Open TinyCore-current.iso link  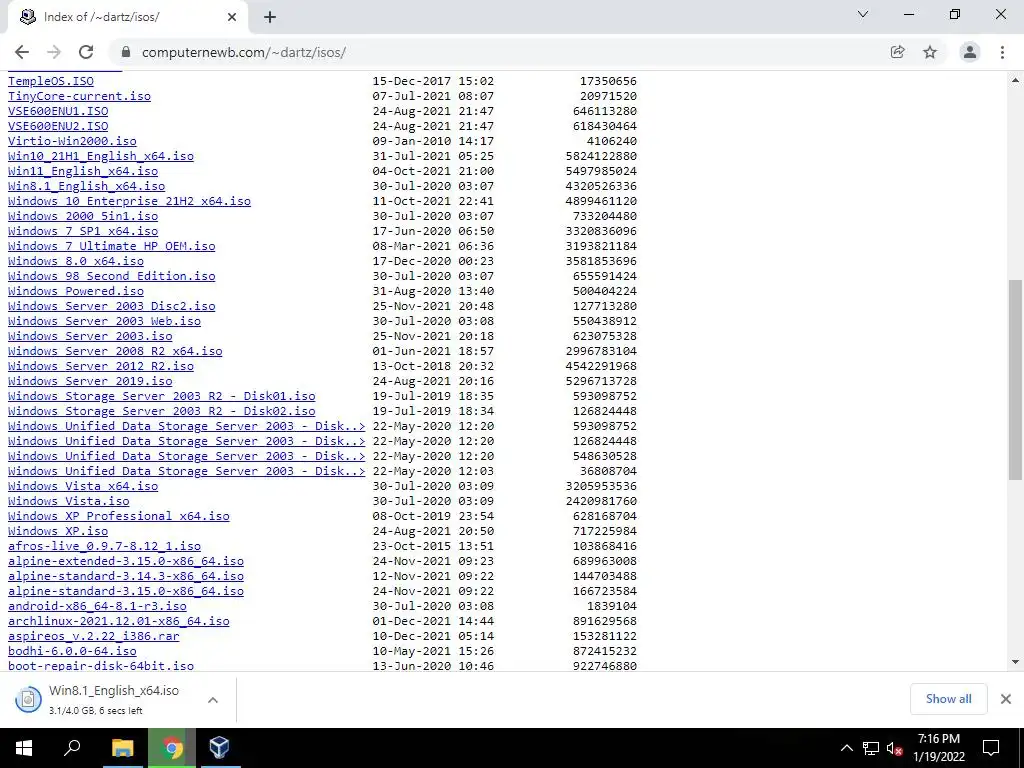pyautogui.click(x=79, y=96)
